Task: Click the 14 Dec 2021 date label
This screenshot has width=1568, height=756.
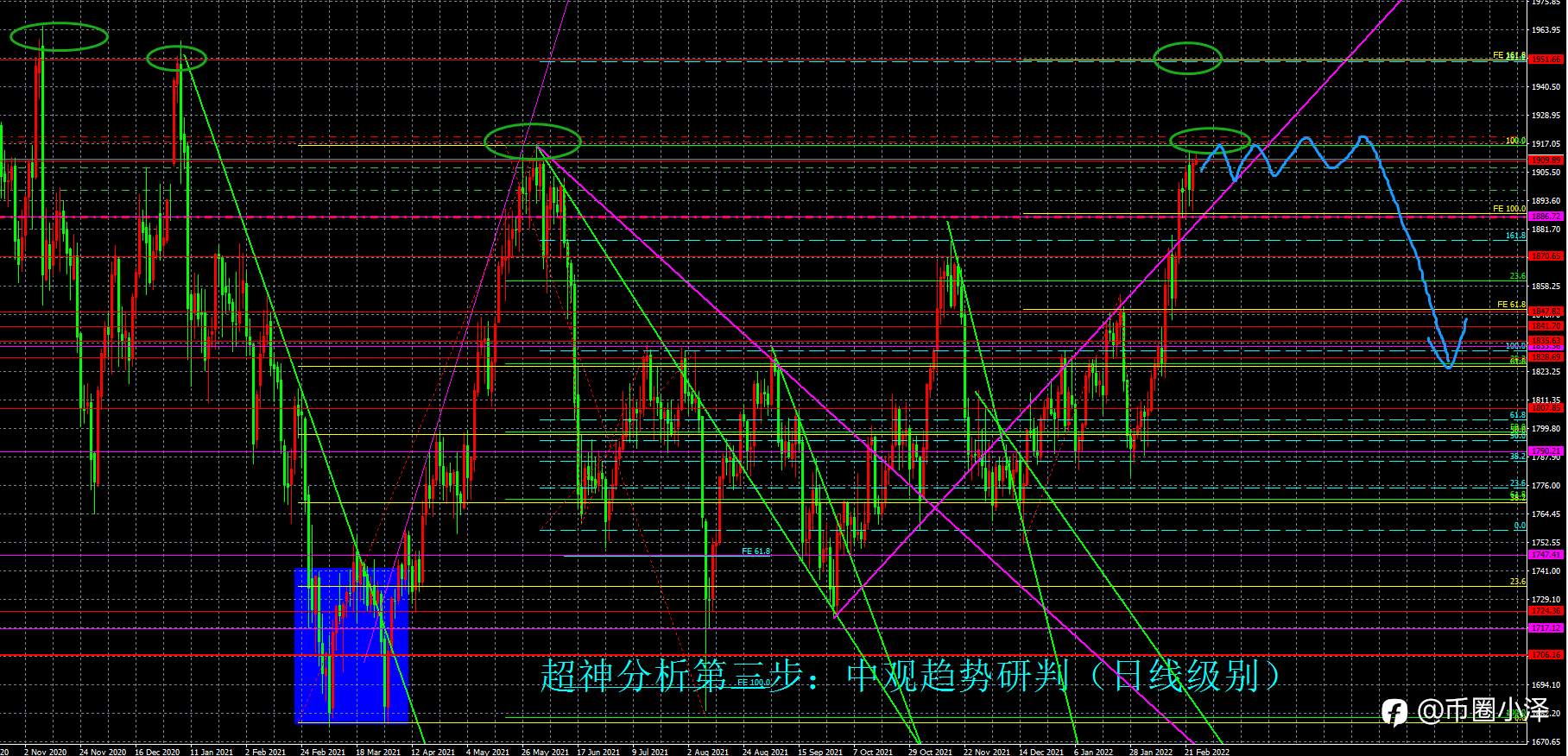Action: coord(1040,752)
